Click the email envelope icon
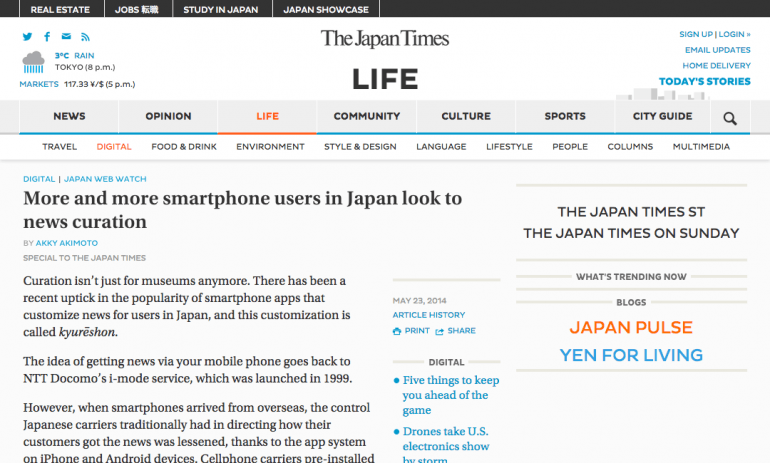This screenshot has height=463, width=770. [66, 36]
